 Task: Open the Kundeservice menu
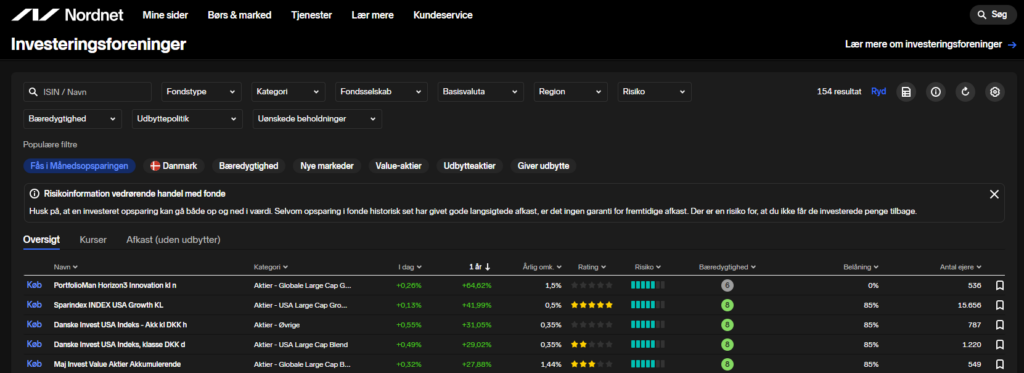tap(443, 15)
